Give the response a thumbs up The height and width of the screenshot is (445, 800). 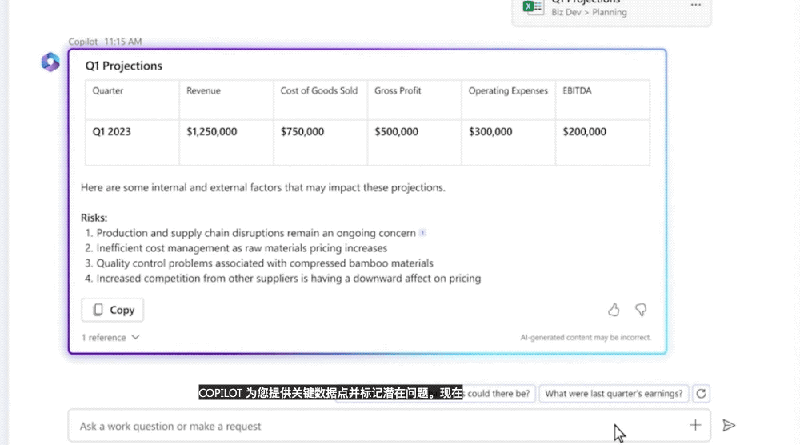[614, 310]
